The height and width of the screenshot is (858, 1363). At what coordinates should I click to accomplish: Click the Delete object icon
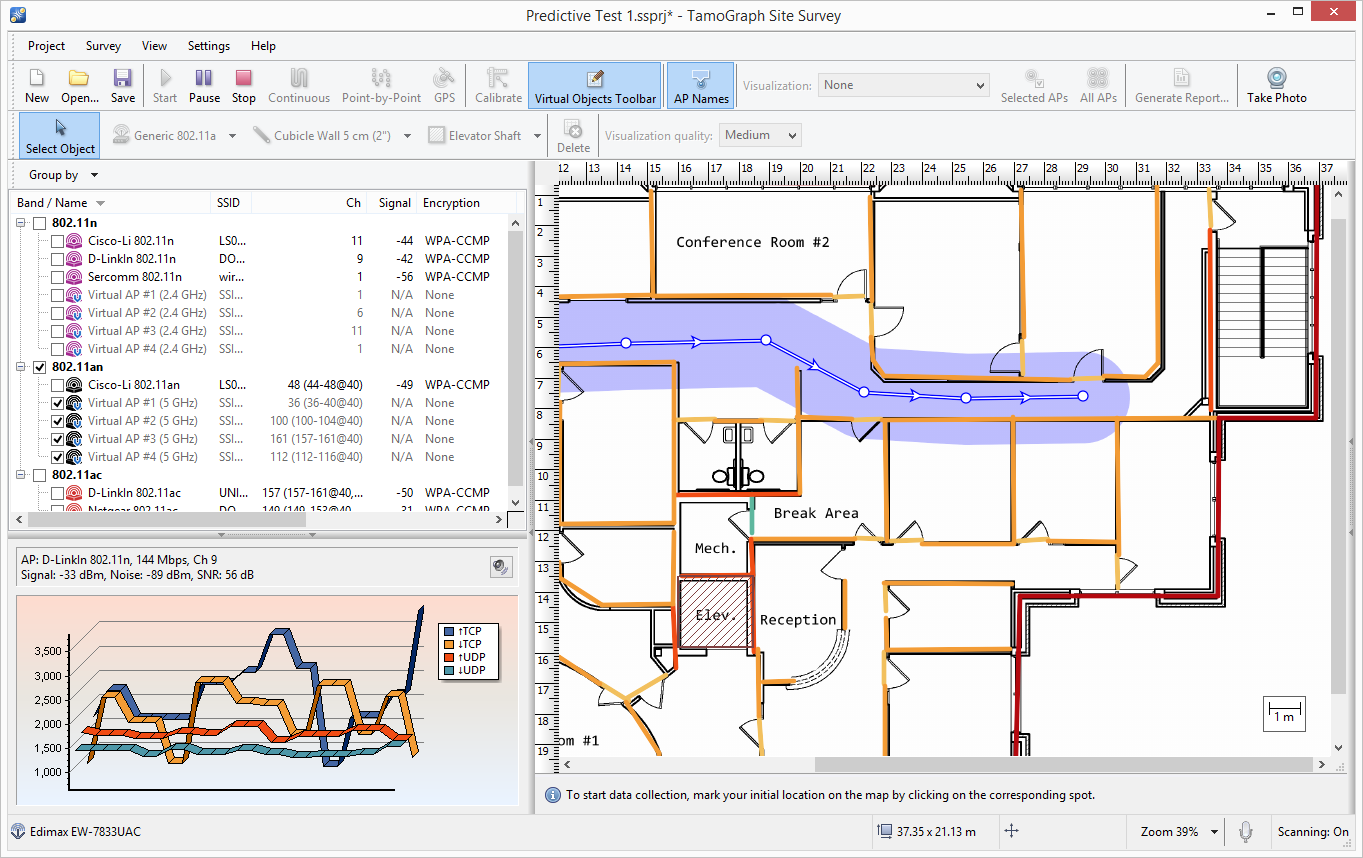(x=574, y=136)
